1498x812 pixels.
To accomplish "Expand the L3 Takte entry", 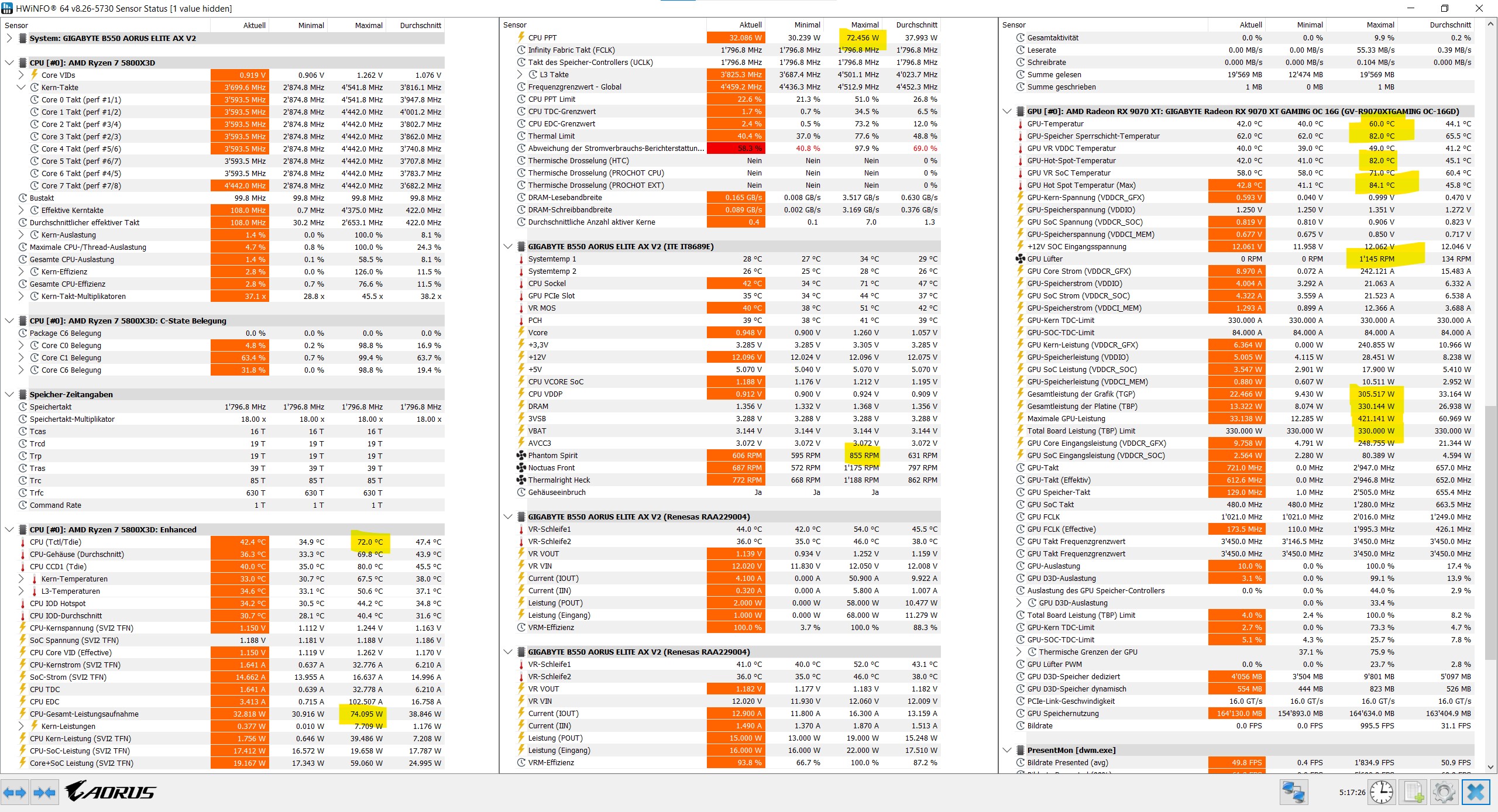I will coord(520,74).
